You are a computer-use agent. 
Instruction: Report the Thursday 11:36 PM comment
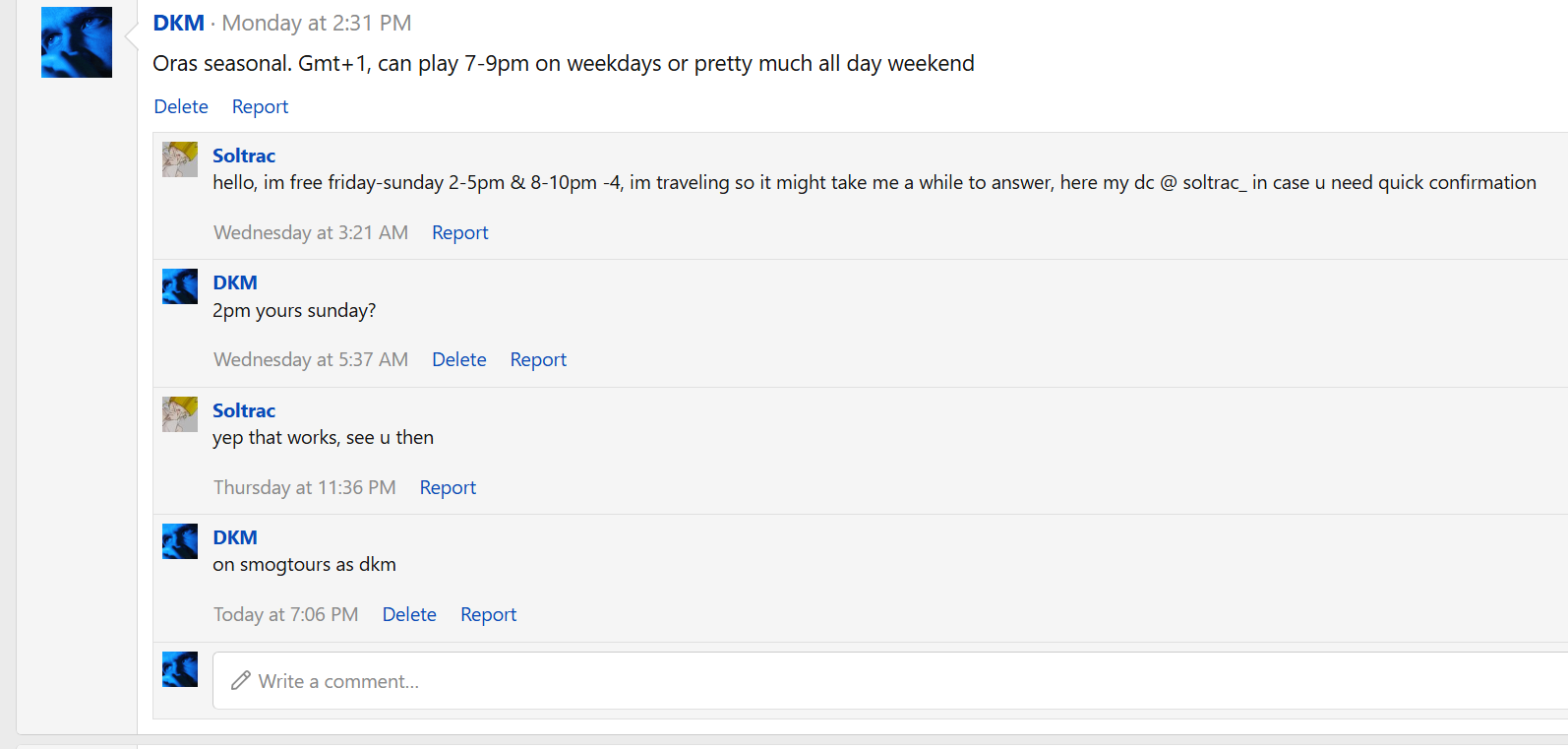[x=448, y=487]
